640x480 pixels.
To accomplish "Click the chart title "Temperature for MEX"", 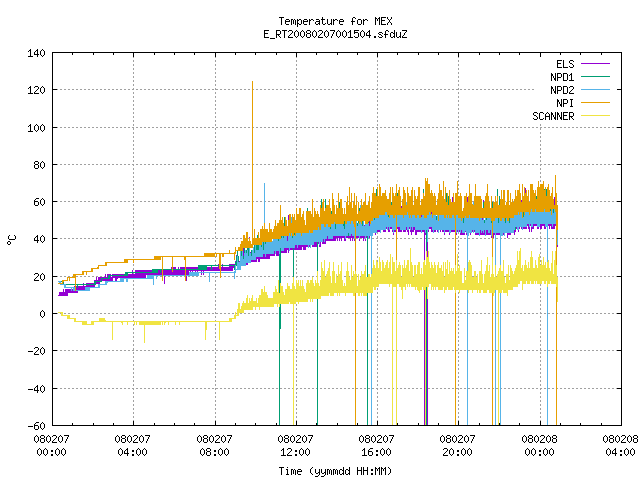I will [x=335, y=21].
